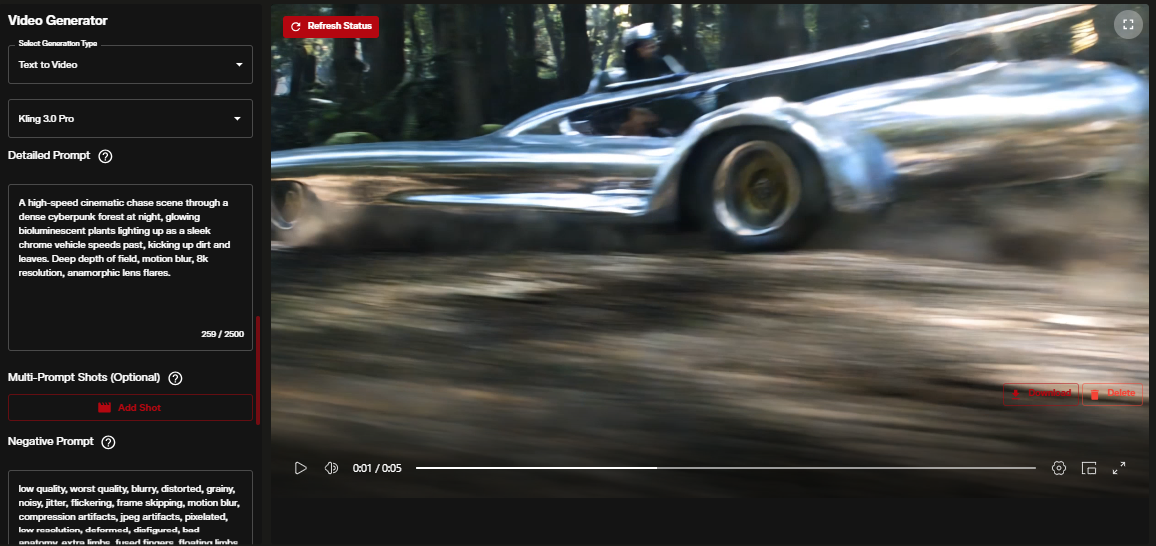
Task: Click into the Negative Prompt text area
Action: 130,508
